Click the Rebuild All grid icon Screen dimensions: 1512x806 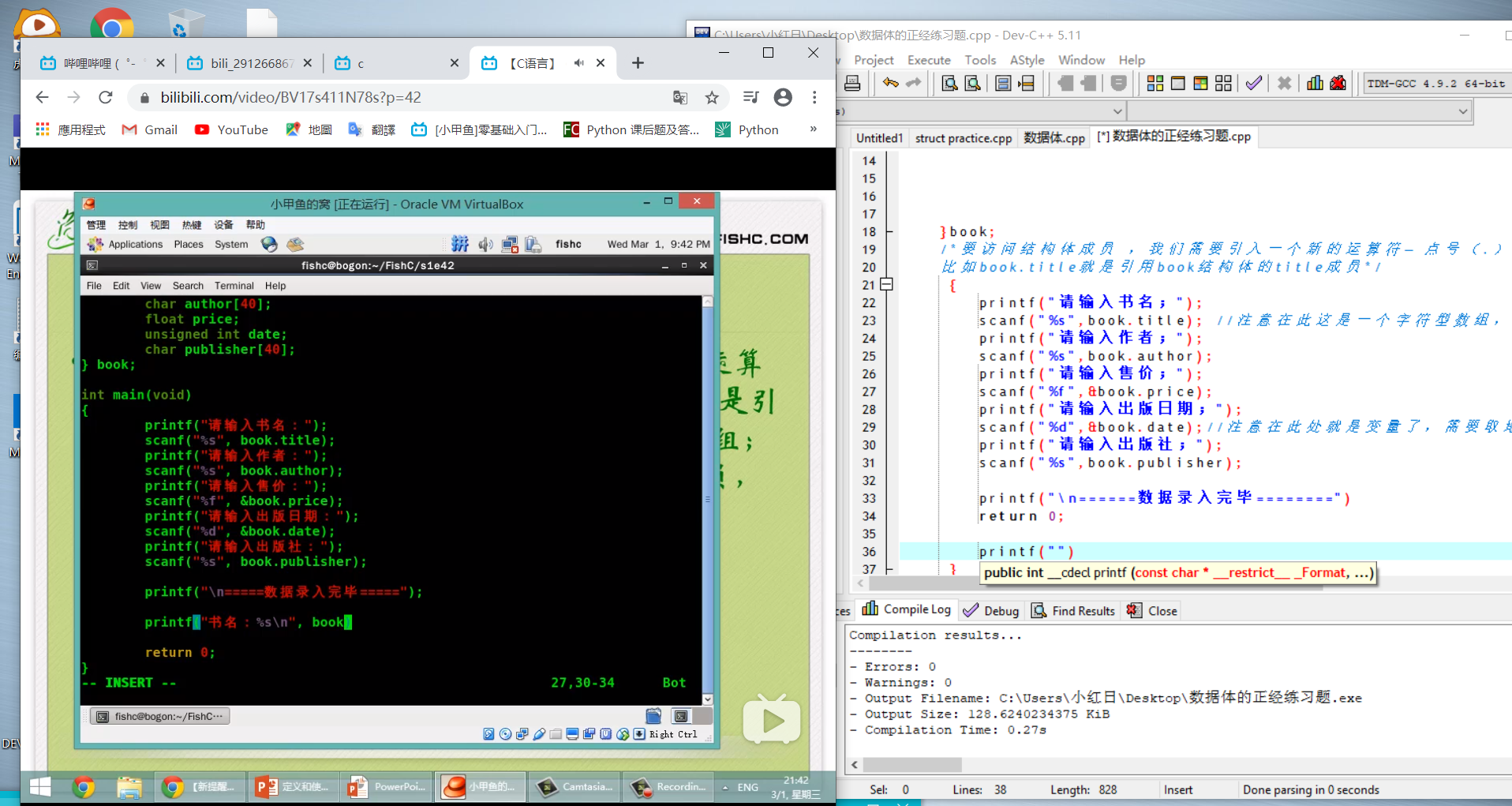point(1223,83)
